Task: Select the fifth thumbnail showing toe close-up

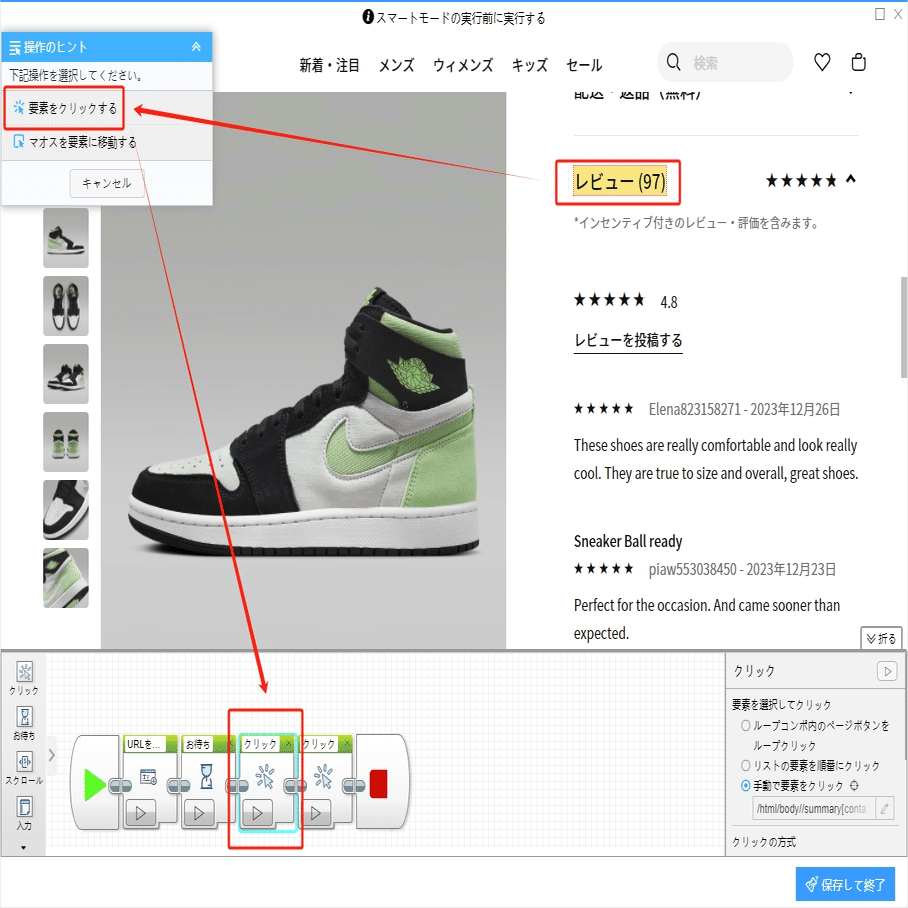Action: (66, 510)
